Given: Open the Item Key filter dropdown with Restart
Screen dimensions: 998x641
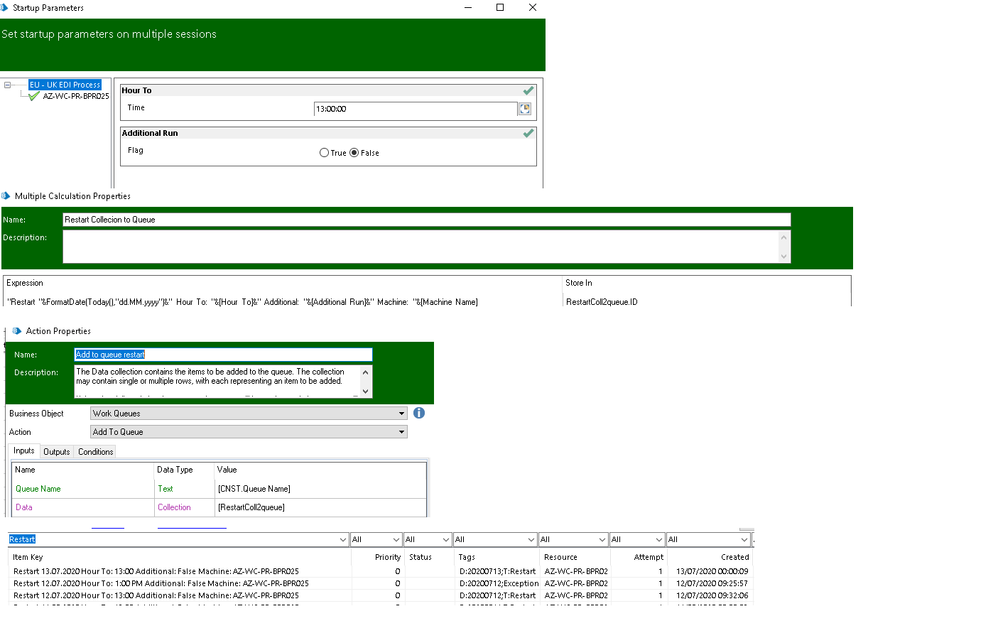Looking at the screenshot, I should (342, 540).
